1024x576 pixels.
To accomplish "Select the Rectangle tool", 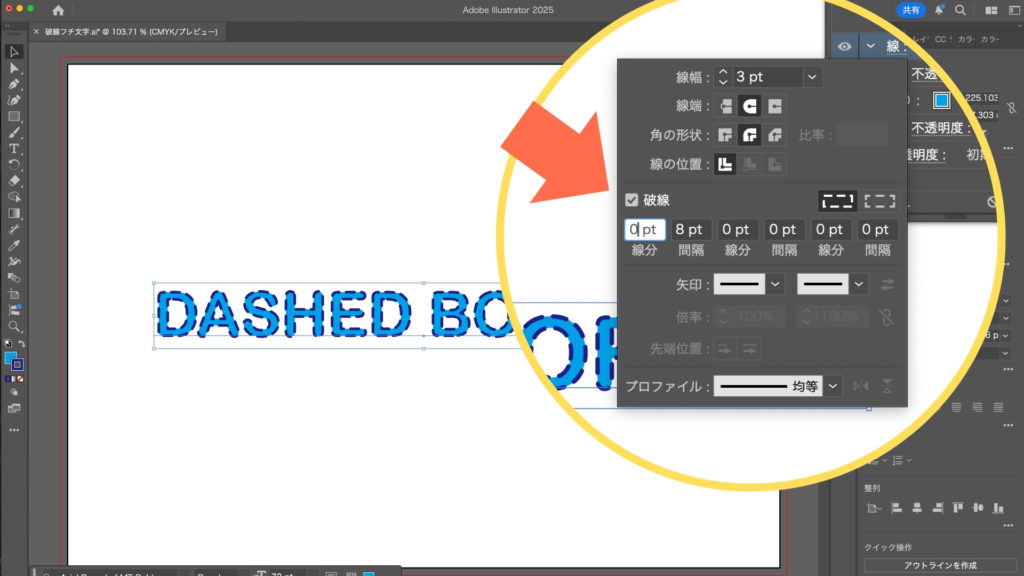I will [14, 116].
